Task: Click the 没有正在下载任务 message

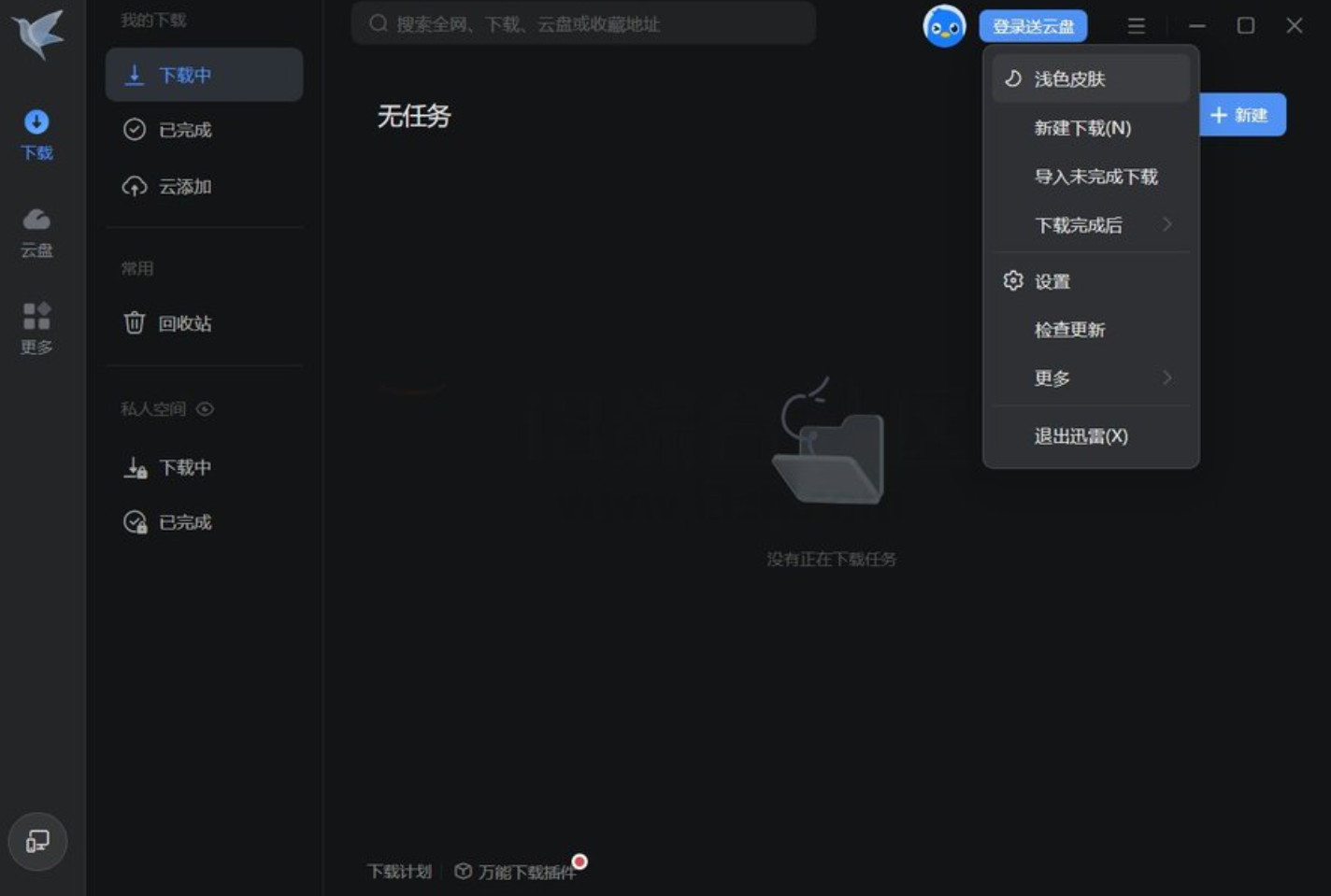Action: click(x=831, y=560)
